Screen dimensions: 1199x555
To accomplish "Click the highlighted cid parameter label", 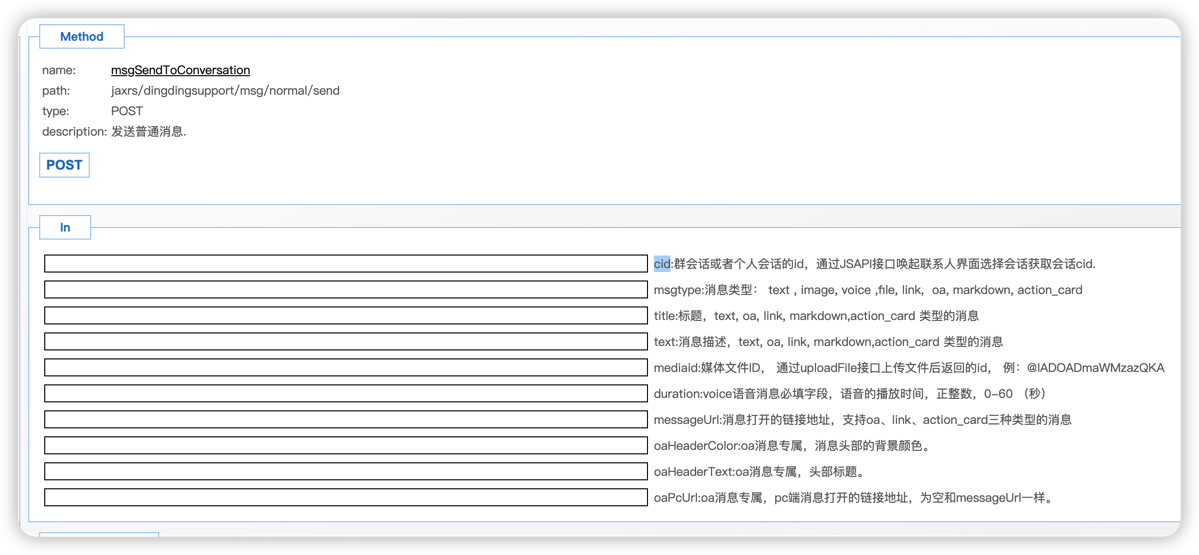I will click(x=662, y=264).
